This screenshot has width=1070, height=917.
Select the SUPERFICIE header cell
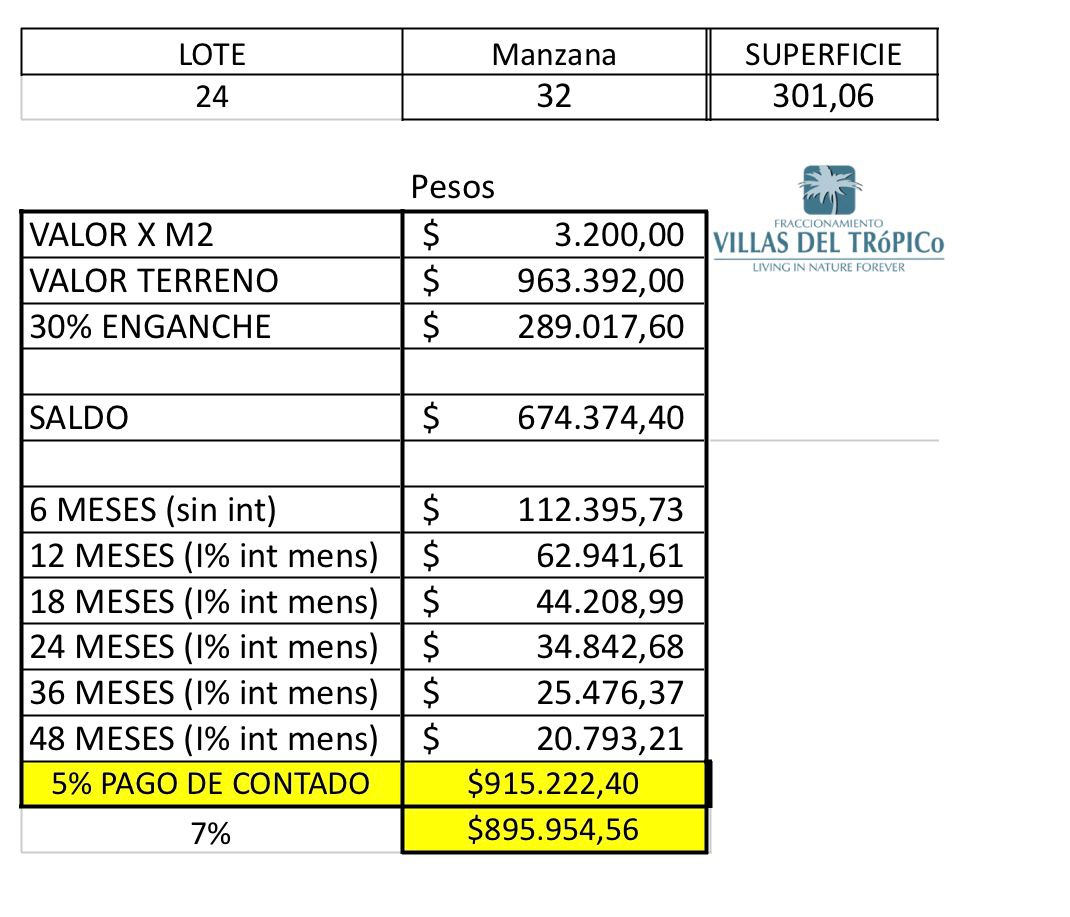(x=823, y=53)
